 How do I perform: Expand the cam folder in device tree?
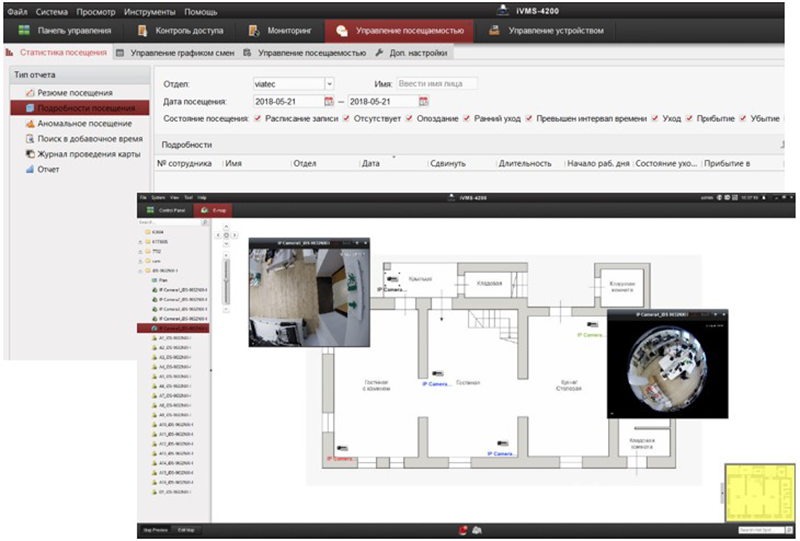140,261
